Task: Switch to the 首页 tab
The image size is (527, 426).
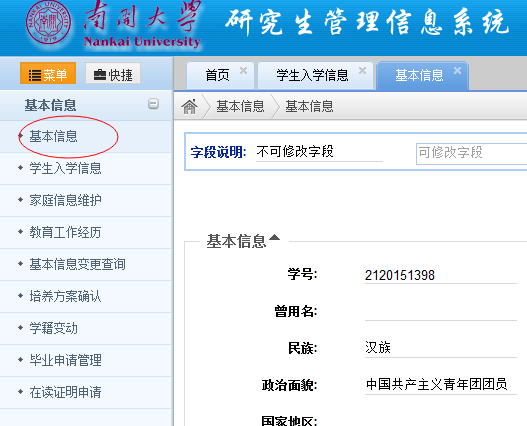Action: (217, 75)
